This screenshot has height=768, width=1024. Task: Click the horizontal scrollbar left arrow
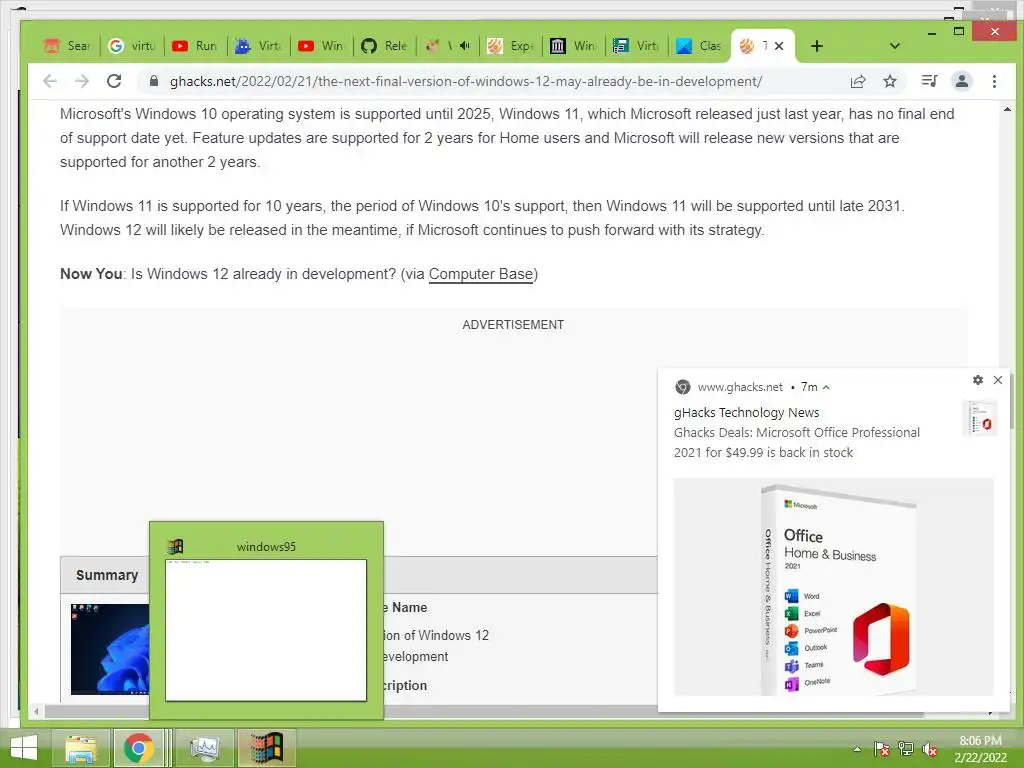[37, 711]
